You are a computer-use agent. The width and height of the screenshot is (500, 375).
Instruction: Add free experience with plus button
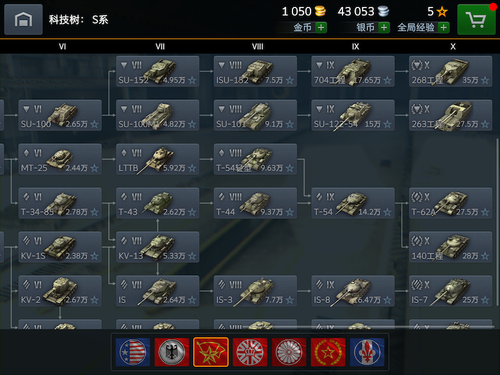(x=444, y=27)
